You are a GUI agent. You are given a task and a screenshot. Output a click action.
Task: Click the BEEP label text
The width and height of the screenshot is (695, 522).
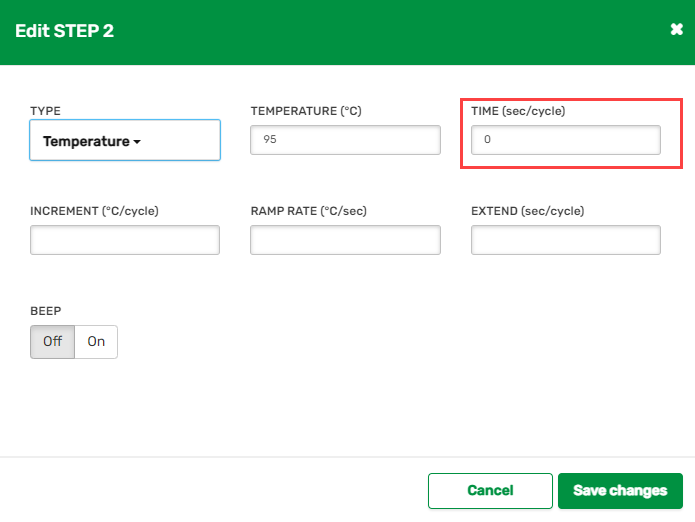(46, 311)
